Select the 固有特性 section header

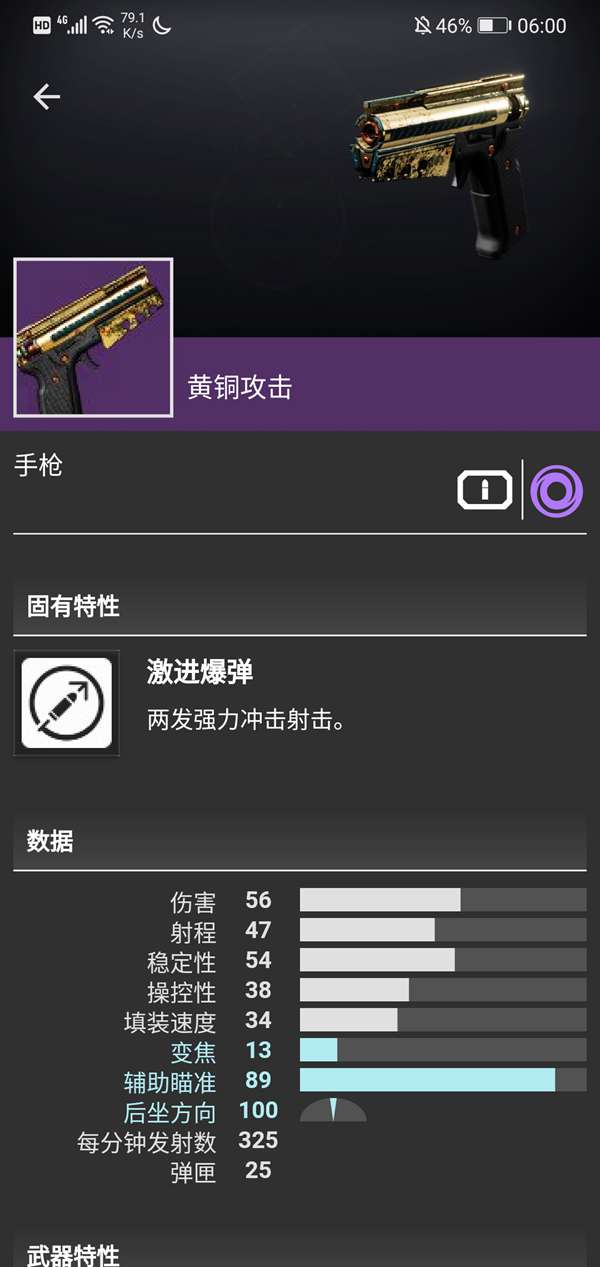300,606
